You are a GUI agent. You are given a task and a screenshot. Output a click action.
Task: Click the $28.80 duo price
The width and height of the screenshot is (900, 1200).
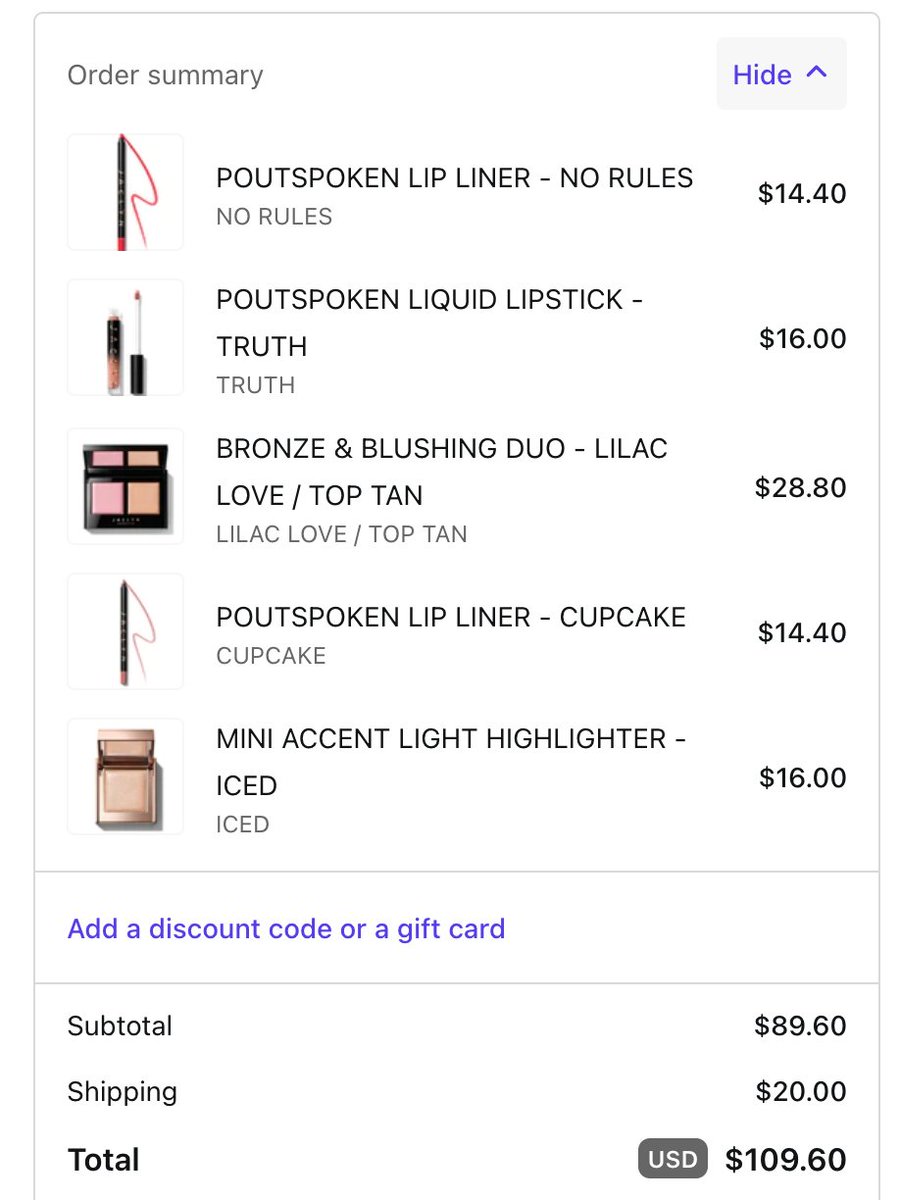801,487
